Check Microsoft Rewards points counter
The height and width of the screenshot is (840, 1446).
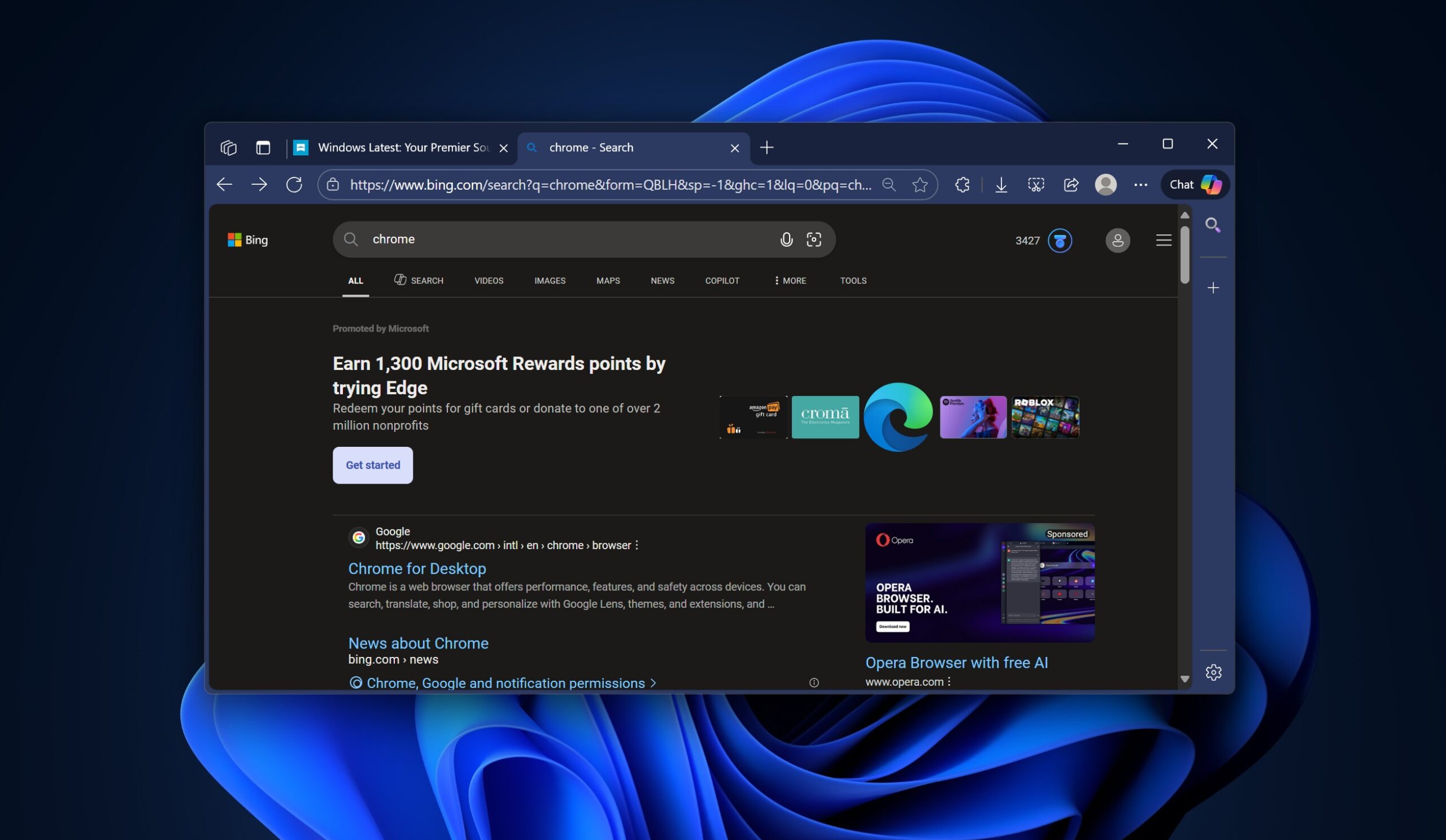(1042, 240)
